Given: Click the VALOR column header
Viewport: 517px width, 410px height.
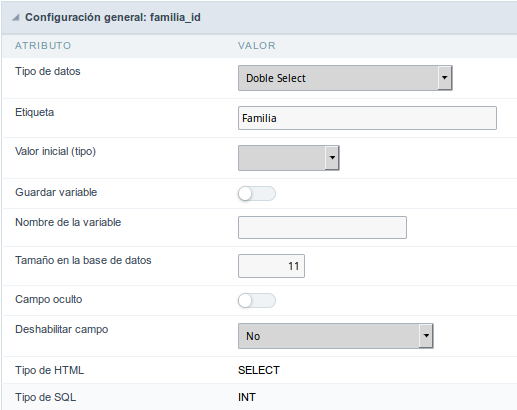Looking at the screenshot, I should click(257, 46).
